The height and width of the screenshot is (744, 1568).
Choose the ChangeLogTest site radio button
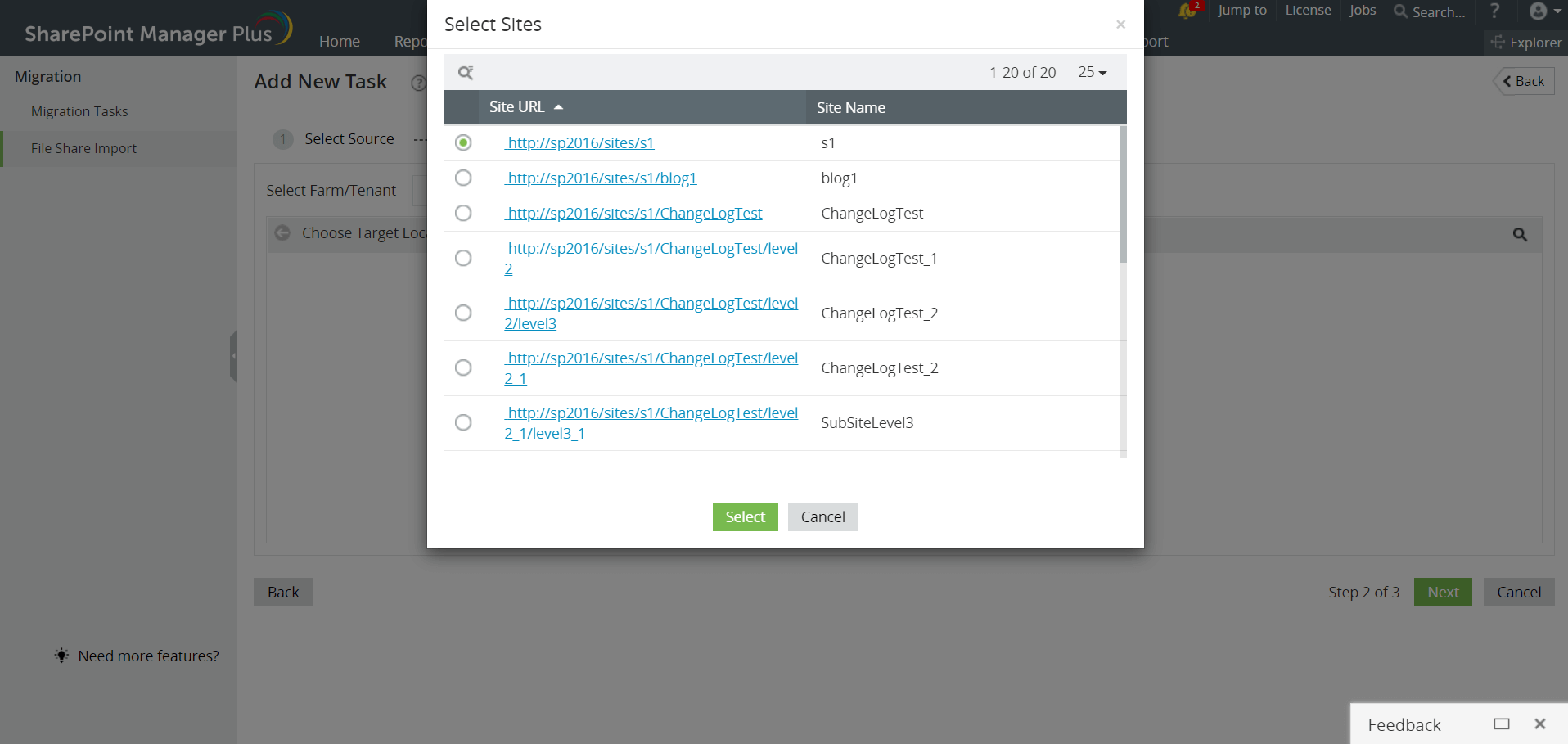pyautogui.click(x=463, y=213)
